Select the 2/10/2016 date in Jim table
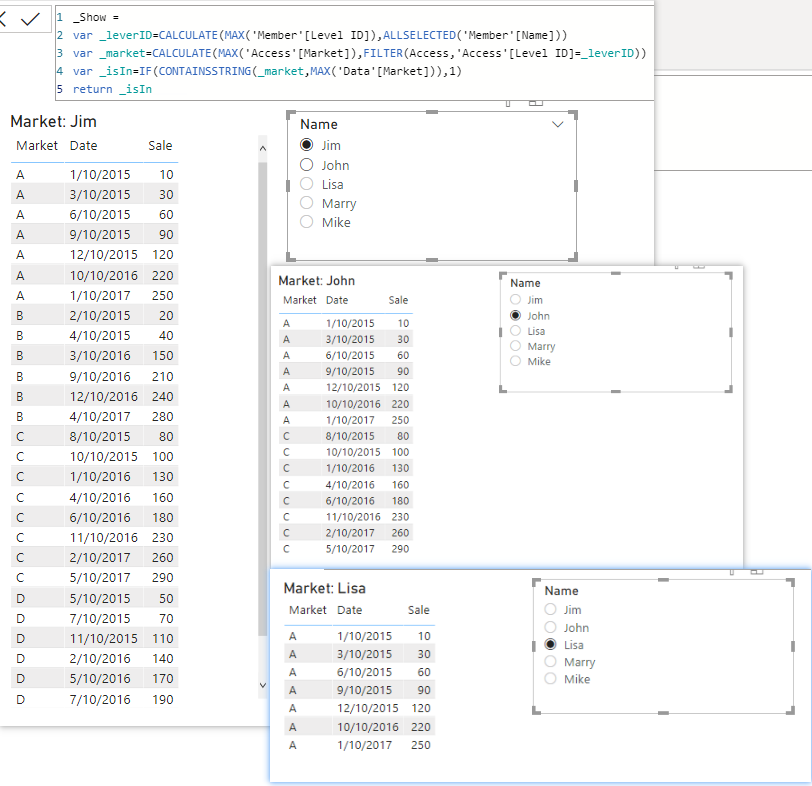 click(100, 659)
